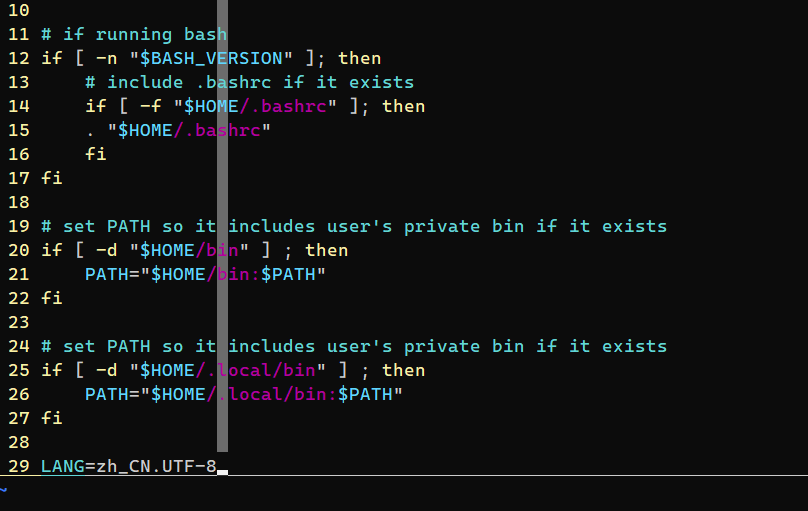This screenshot has width=808, height=511.
Task: Click ".bashrc" text on line 15
Action: (x=222, y=130)
